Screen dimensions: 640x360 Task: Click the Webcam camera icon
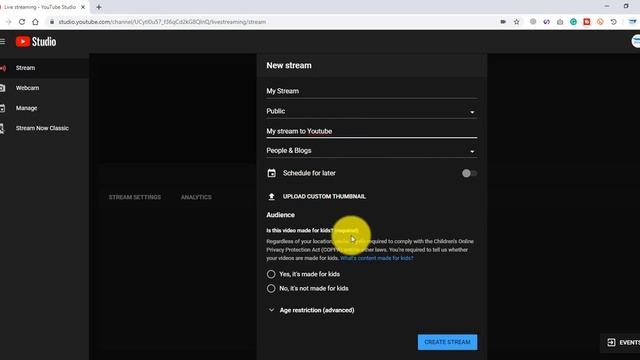pyautogui.click(x=2, y=88)
